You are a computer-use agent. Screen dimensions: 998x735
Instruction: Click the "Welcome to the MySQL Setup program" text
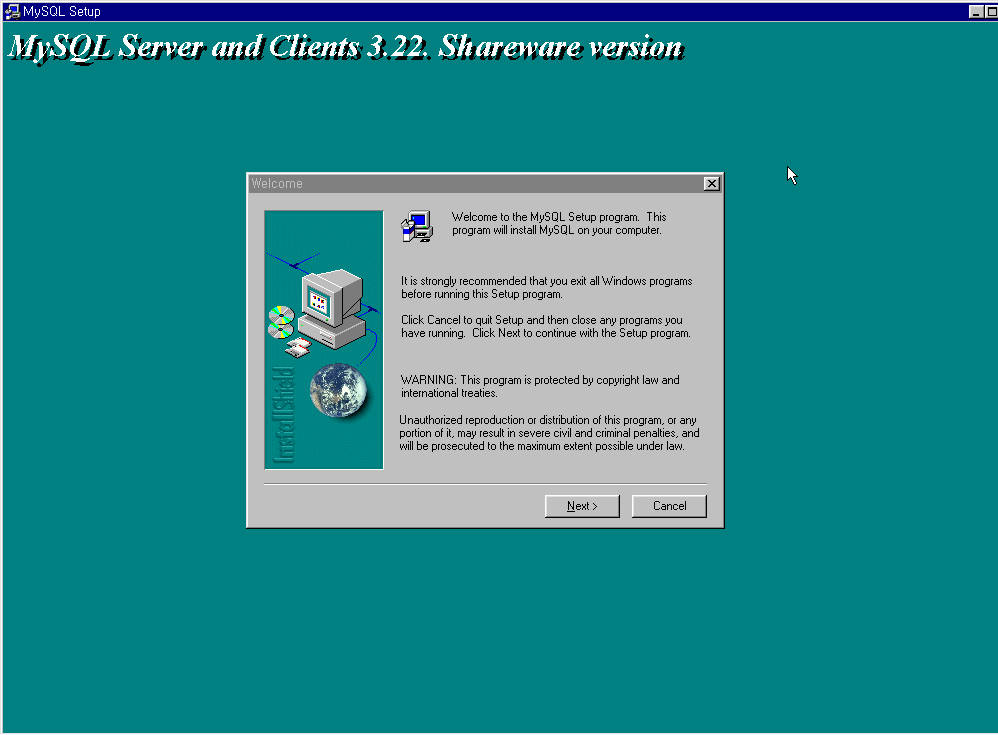pyautogui.click(x=559, y=223)
